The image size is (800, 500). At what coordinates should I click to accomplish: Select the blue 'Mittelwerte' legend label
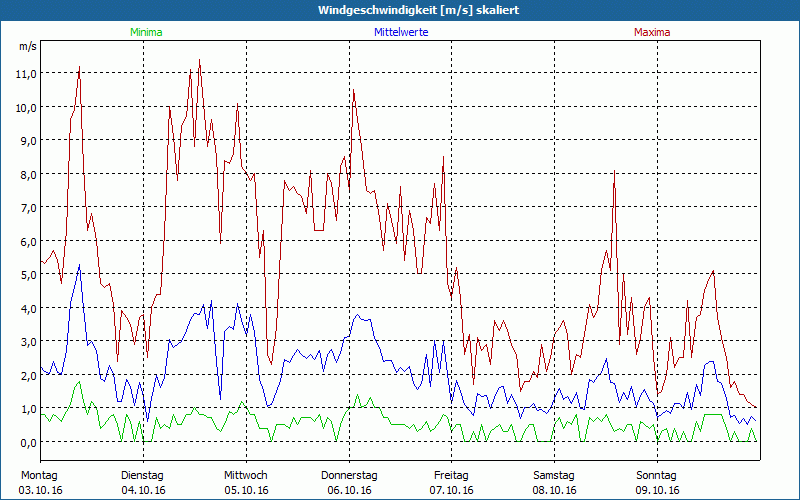401,32
